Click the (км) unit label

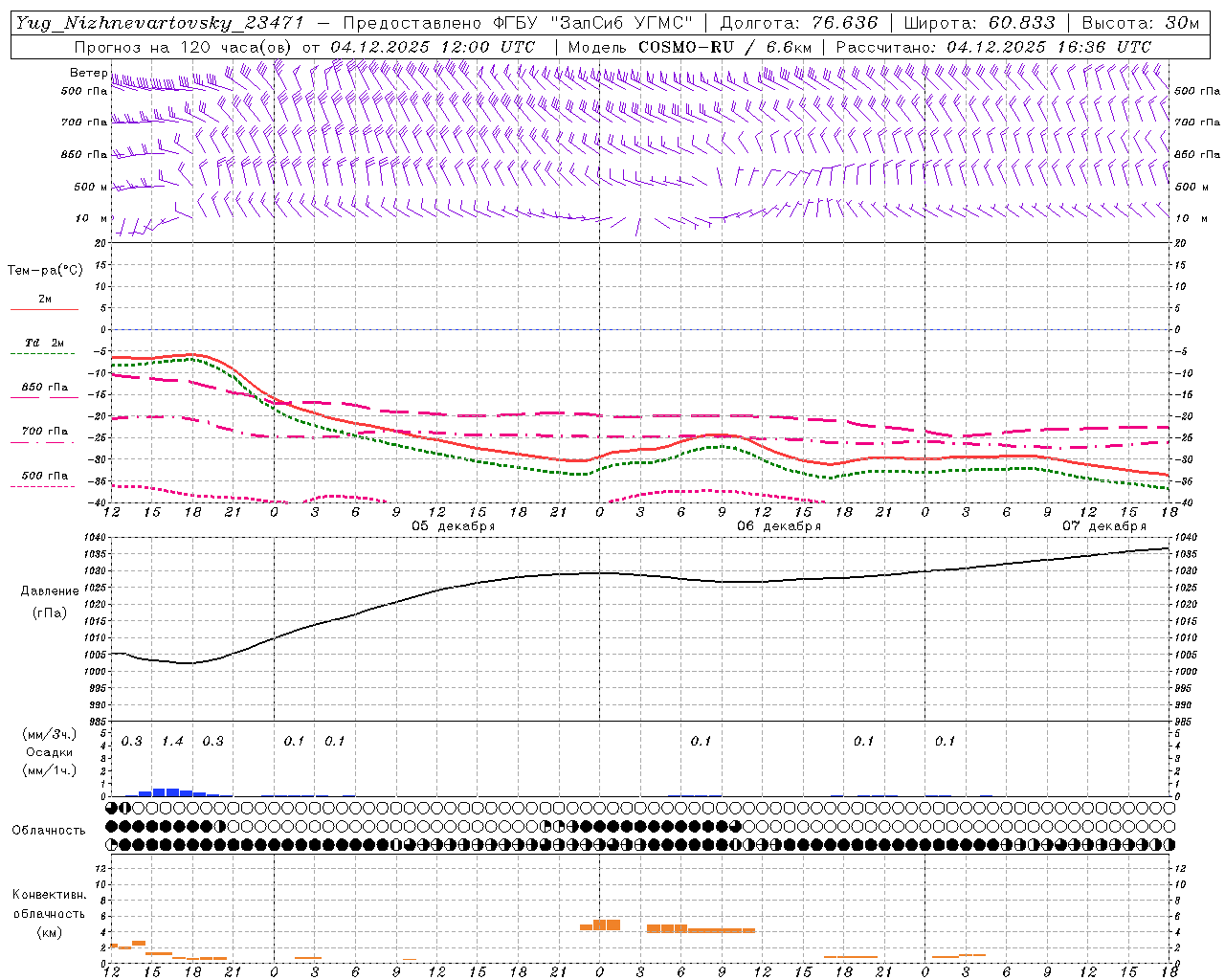49,932
